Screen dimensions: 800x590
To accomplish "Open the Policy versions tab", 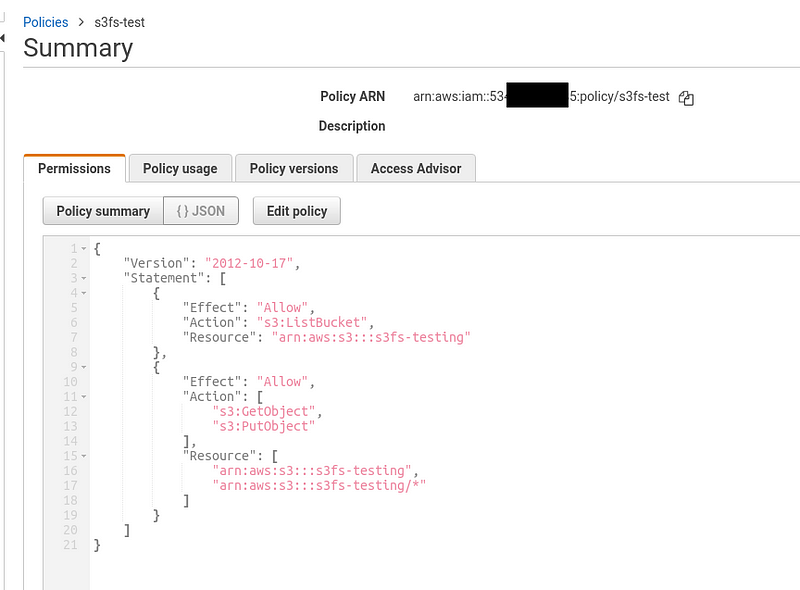I will coord(294,168).
